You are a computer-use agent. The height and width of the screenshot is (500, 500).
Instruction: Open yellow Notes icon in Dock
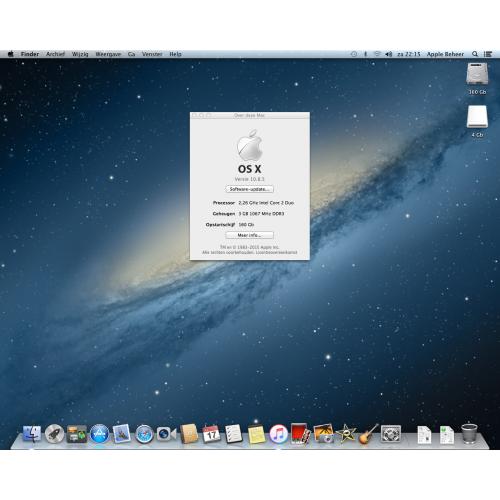(256, 434)
